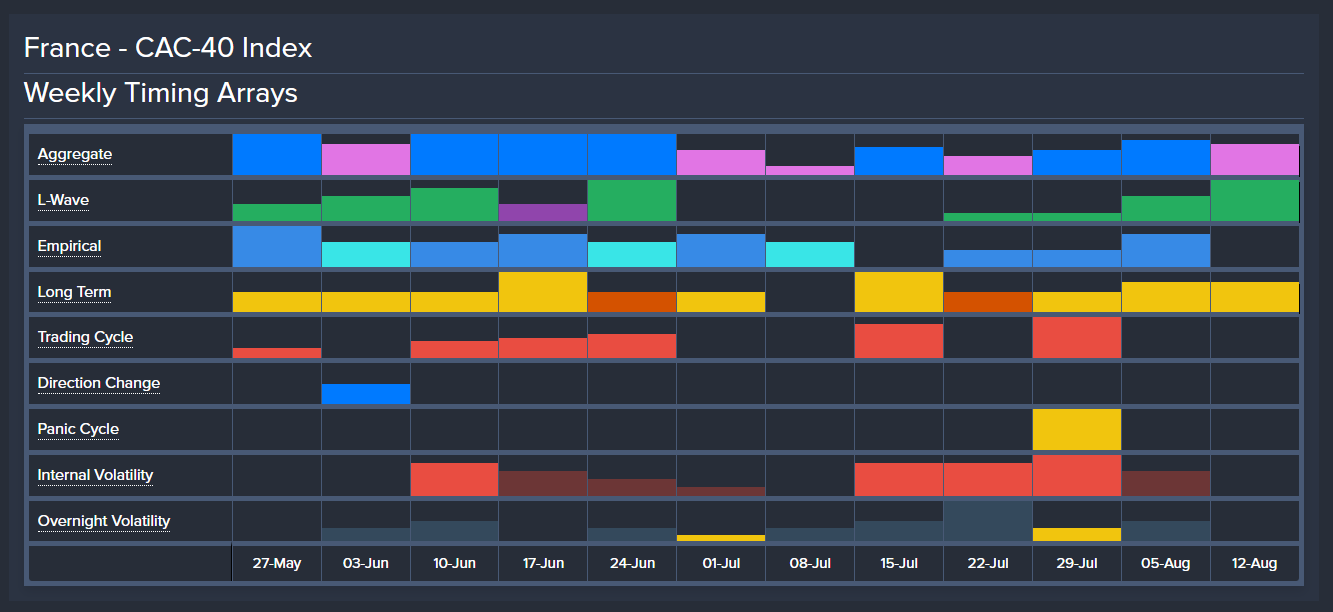The height and width of the screenshot is (612, 1333).
Task: Click the Overnight Volatility yellow bar for 29-Jul
Action: tap(1077, 535)
